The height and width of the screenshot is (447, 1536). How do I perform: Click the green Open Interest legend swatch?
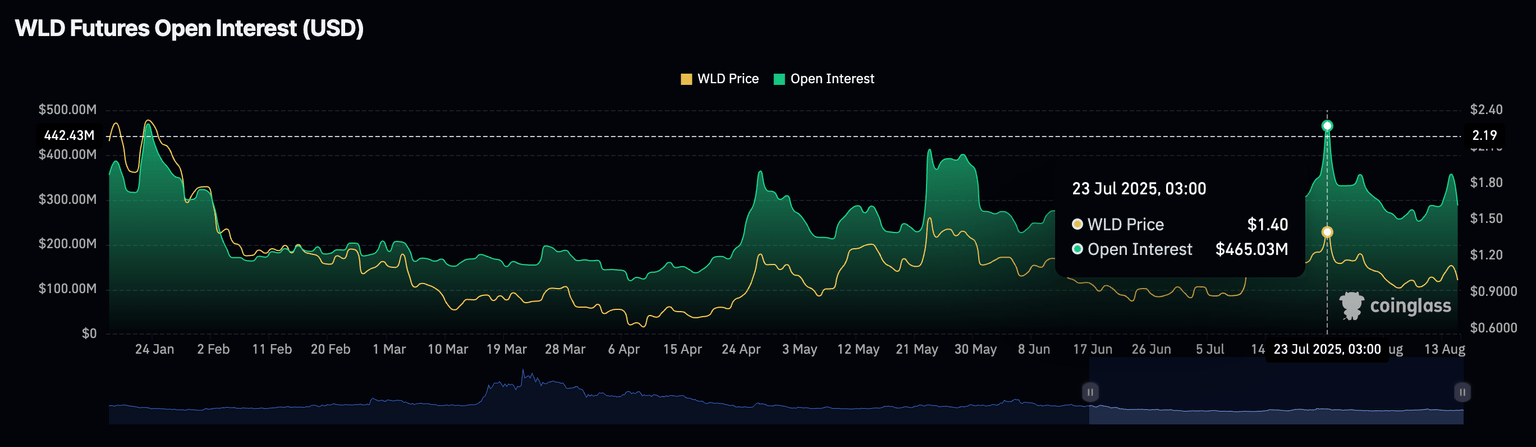(x=780, y=79)
